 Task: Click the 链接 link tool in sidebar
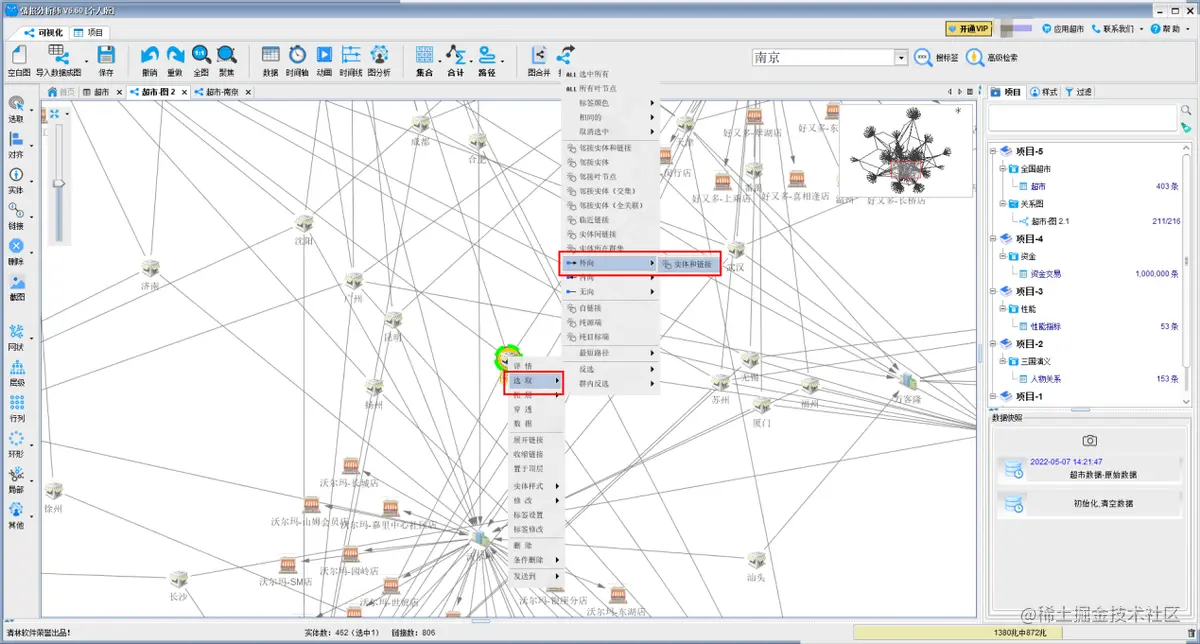(x=16, y=211)
